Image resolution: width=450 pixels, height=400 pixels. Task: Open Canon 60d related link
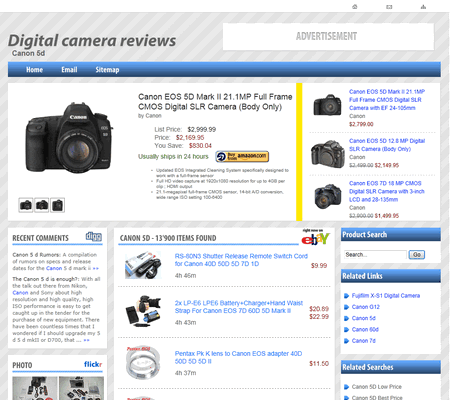click(x=365, y=330)
